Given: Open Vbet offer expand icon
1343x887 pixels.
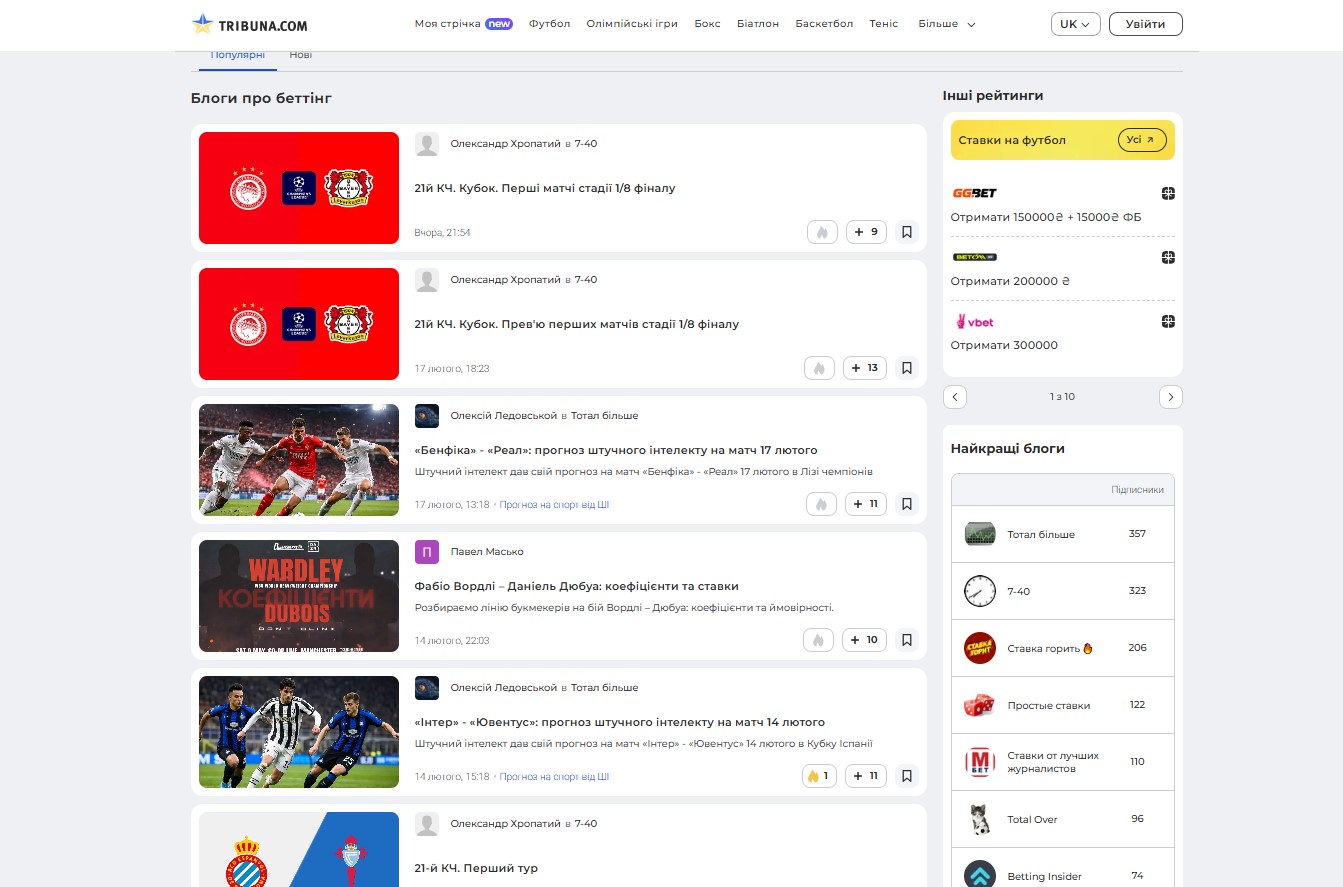Looking at the screenshot, I should 1168,321.
